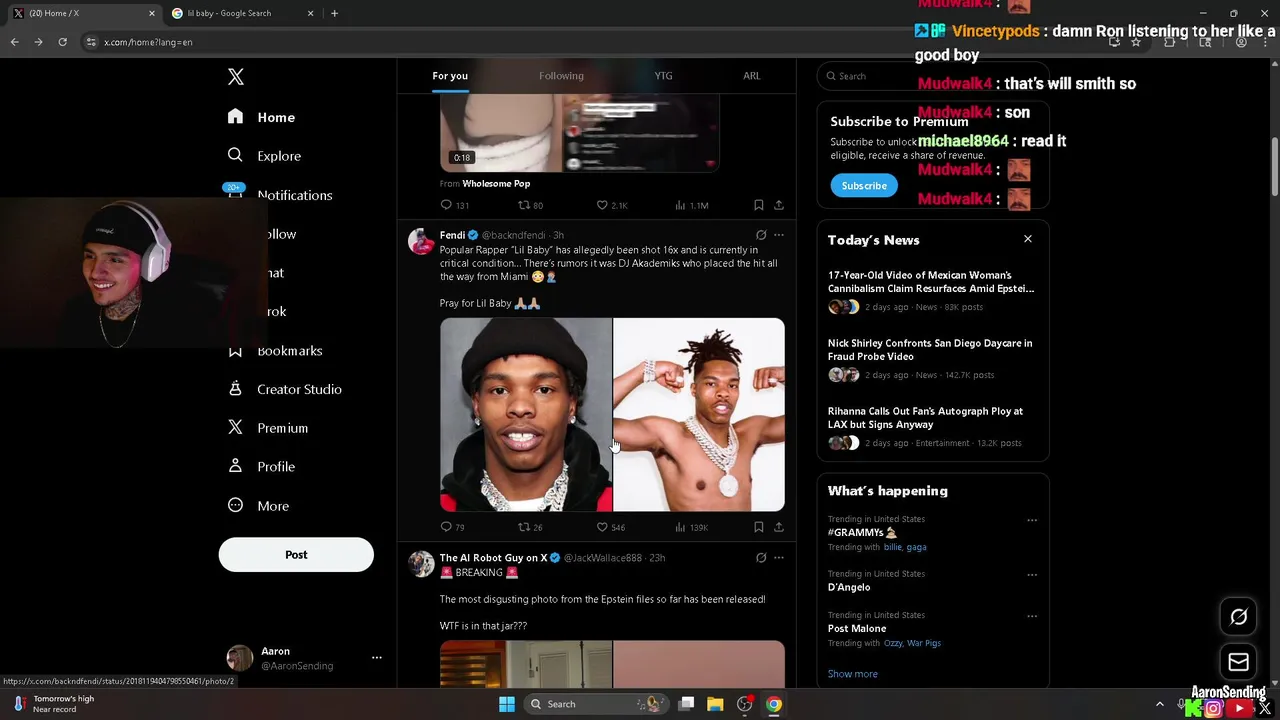
Task: Open the Bookmarks sidebar item
Action: point(275,351)
